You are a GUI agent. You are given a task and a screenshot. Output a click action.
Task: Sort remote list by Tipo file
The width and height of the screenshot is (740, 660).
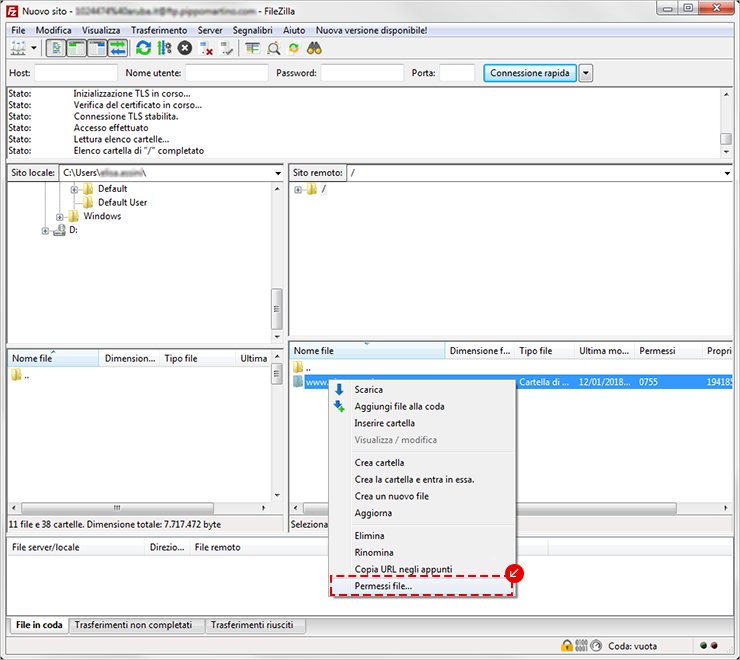click(545, 351)
